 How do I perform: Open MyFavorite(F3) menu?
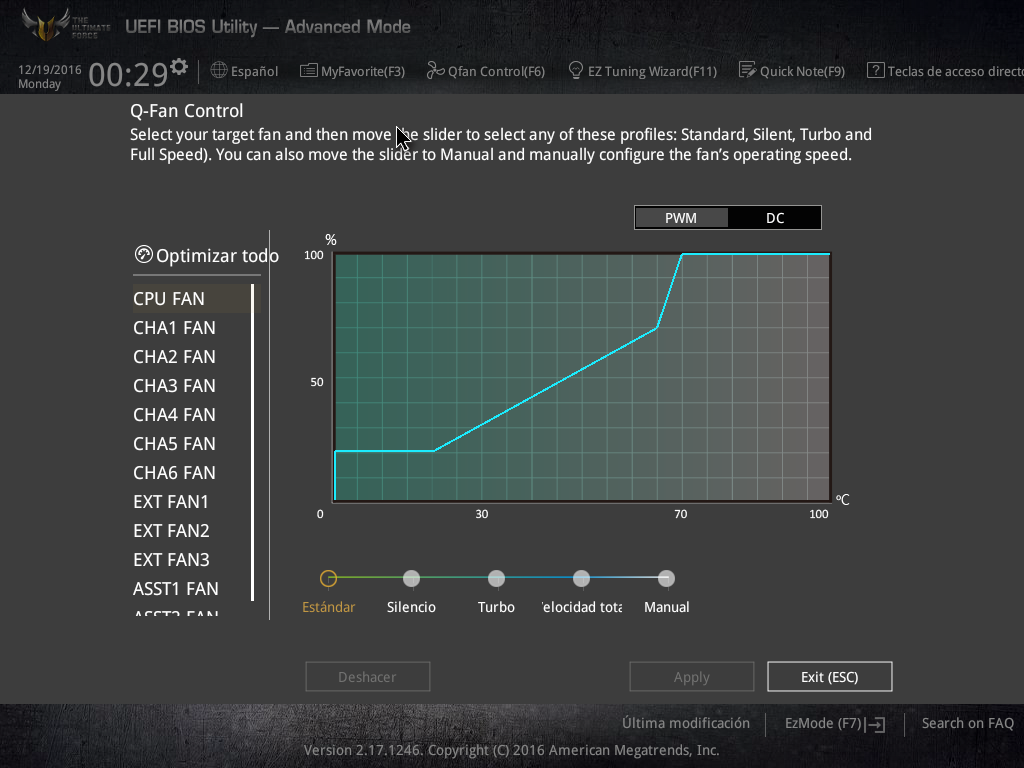click(352, 71)
